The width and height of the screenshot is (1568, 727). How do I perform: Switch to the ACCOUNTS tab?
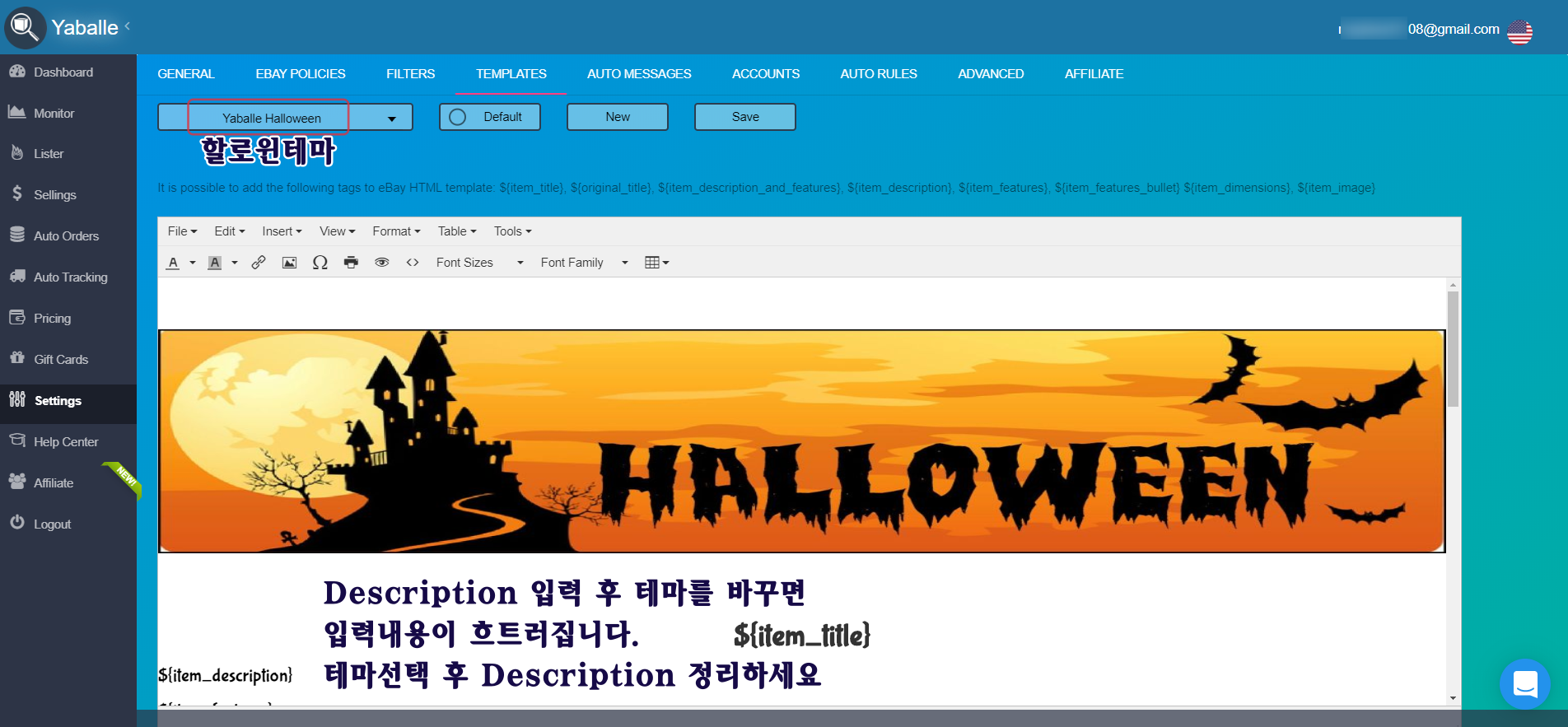766,74
